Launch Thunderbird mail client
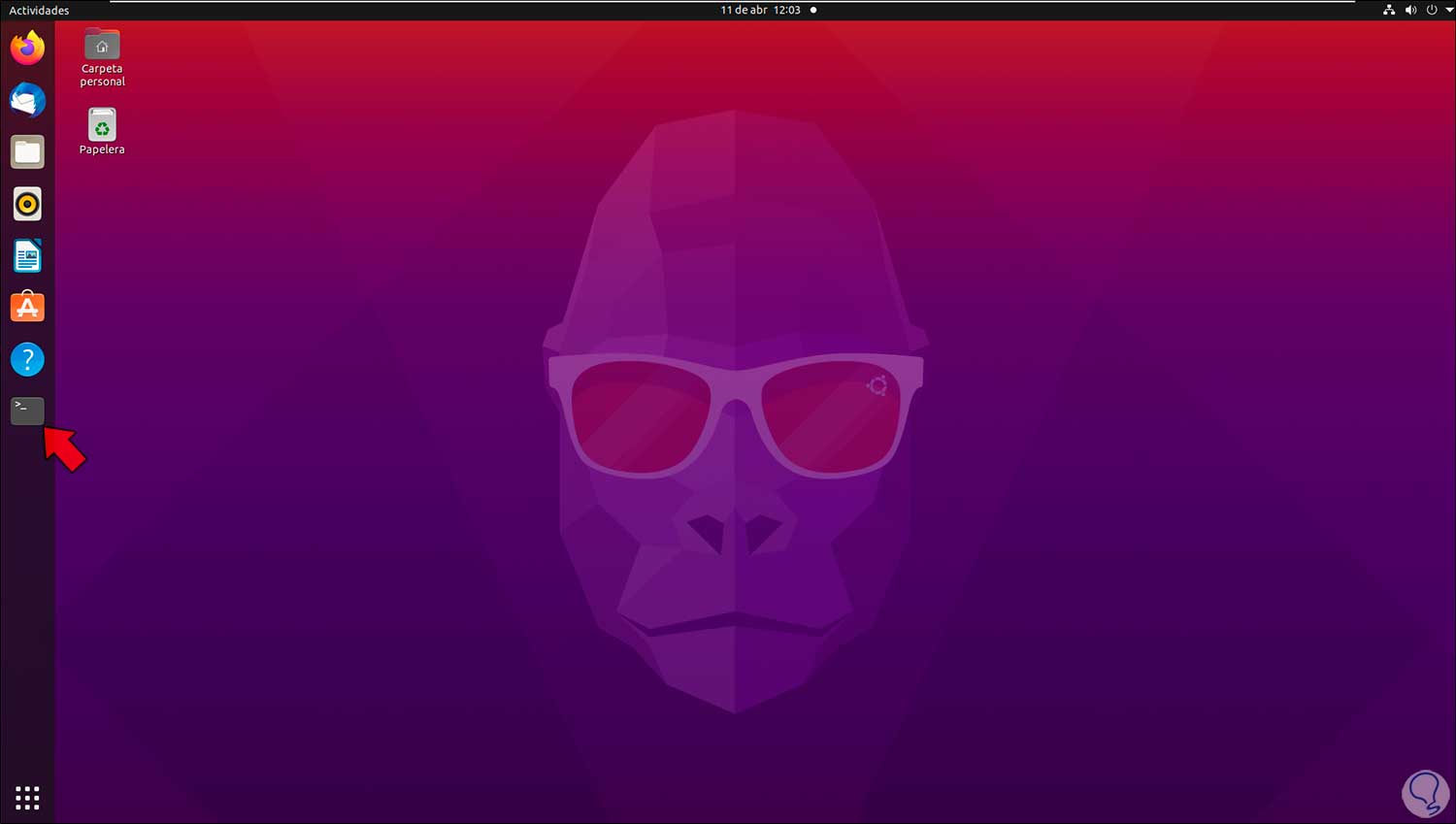 (27, 100)
